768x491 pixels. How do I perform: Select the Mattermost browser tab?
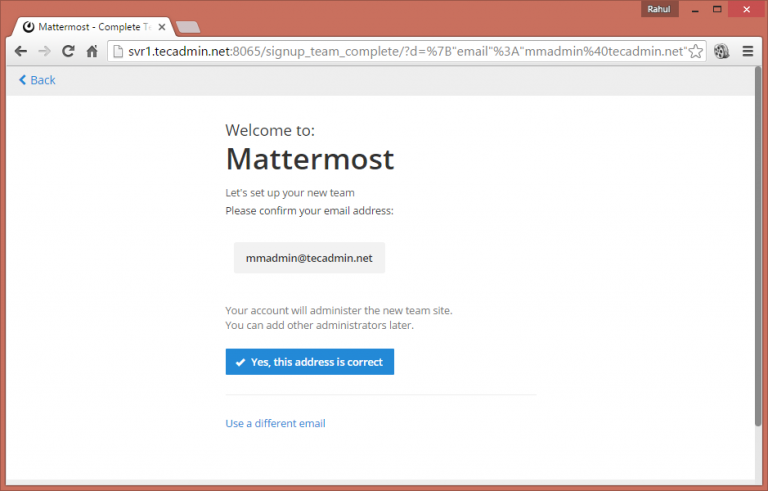(x=90, y=26)
